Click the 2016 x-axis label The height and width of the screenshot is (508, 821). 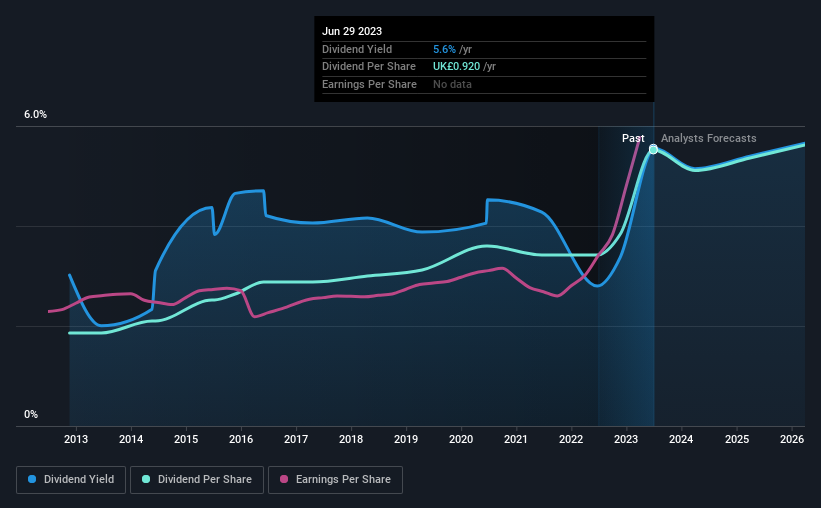click(x=241, y=439)
